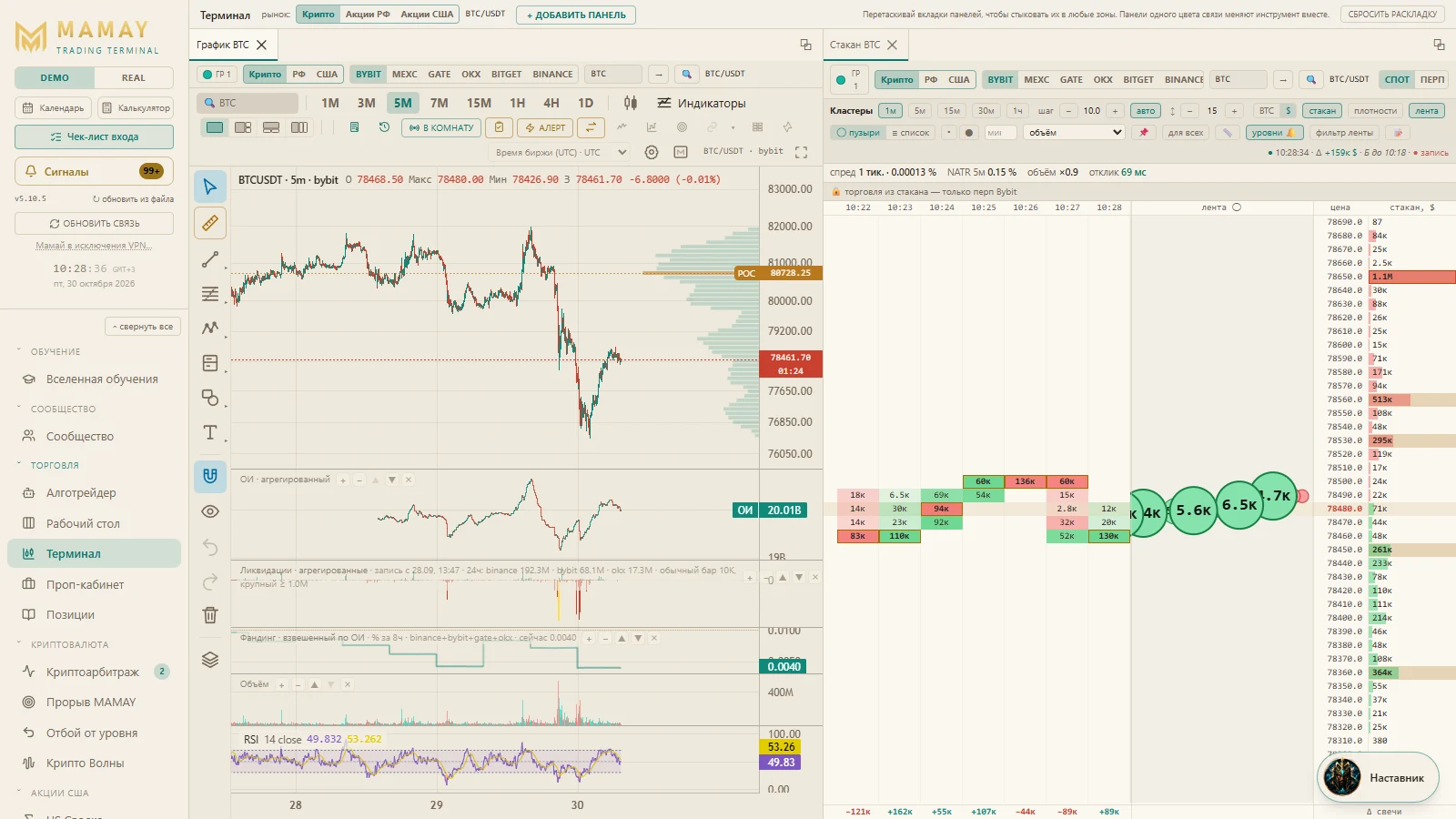Click the АЛЕРТ button
Viewport: 1456px width, 819px height.
[546, 127]
